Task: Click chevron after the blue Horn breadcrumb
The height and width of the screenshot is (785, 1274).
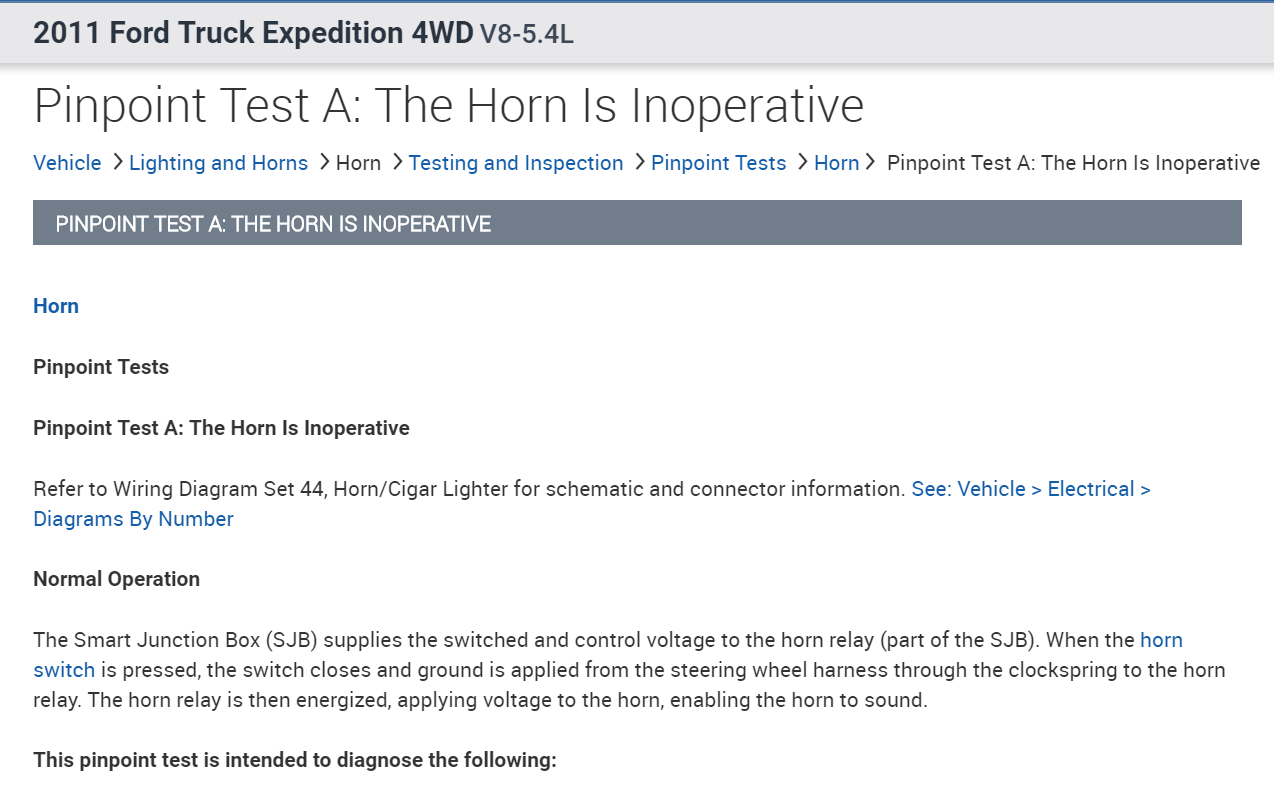Action: pyautogui.click(x=870, y=162)
